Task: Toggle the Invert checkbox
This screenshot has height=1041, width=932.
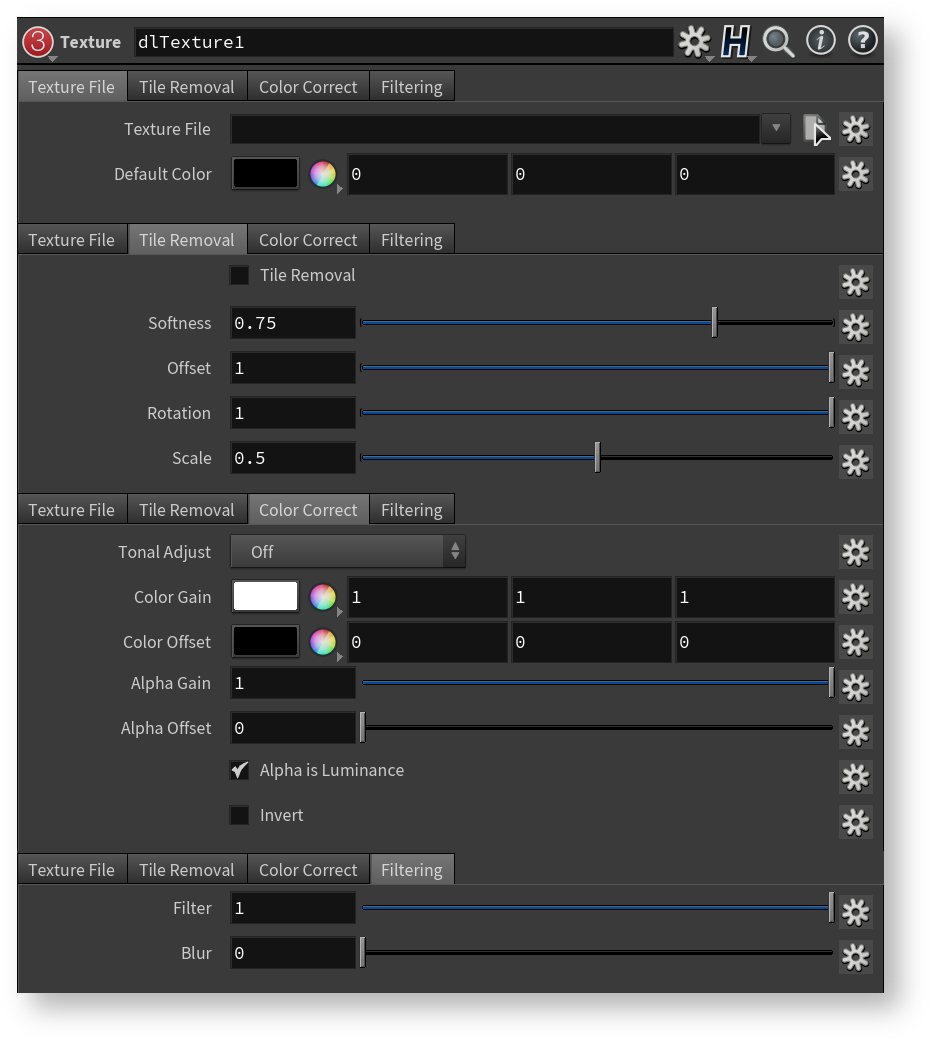Action: pyautogui.click(x=240, y=815)
